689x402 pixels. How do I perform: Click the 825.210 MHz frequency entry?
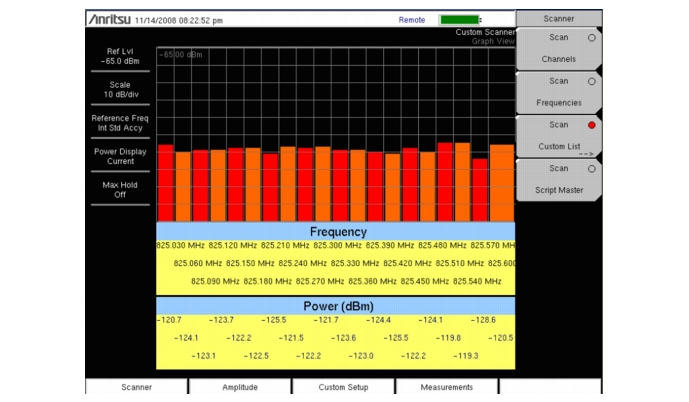click(285, 245)
